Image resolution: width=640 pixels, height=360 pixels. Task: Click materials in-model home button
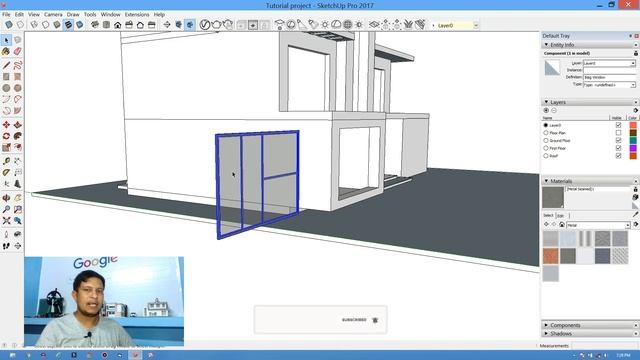tap(562, 225)
